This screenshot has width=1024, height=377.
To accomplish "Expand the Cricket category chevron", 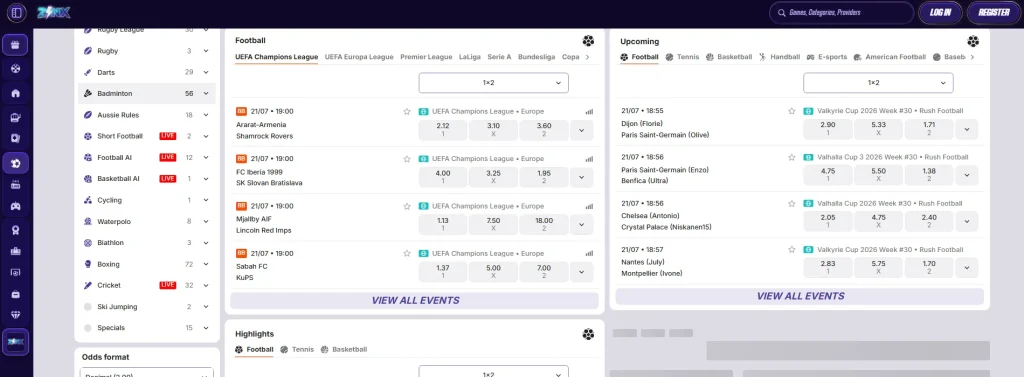I will coord(206,286).
